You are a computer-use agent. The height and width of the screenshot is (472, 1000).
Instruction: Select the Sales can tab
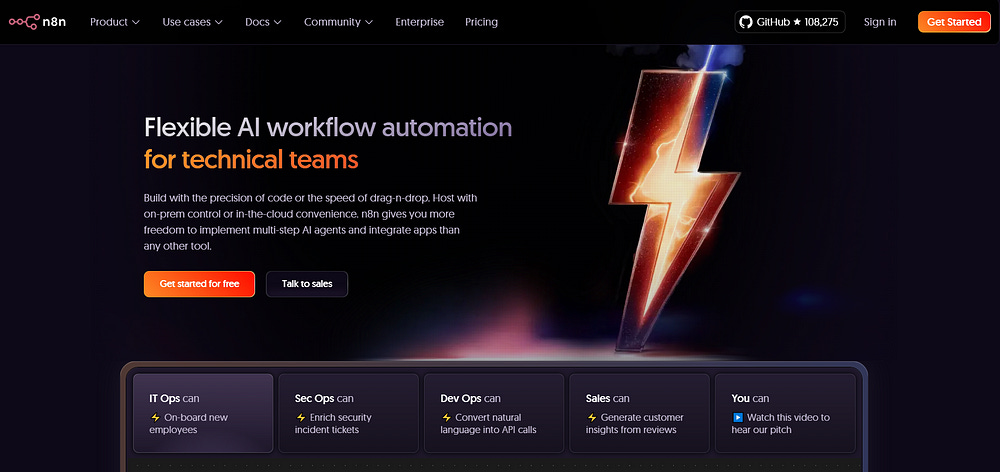pos(639,413)
